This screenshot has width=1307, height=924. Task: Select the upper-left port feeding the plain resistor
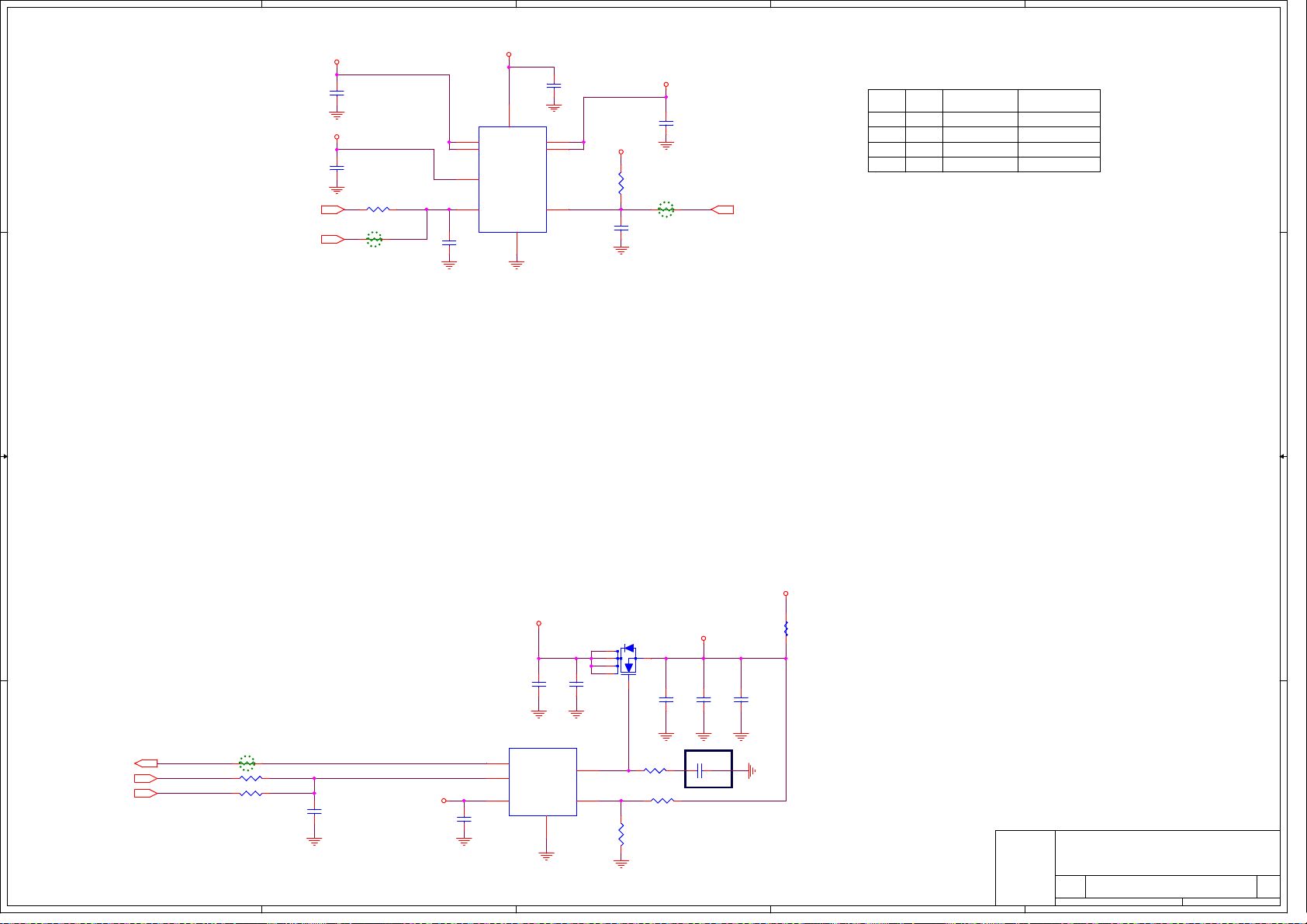click(x=333, y=209)
